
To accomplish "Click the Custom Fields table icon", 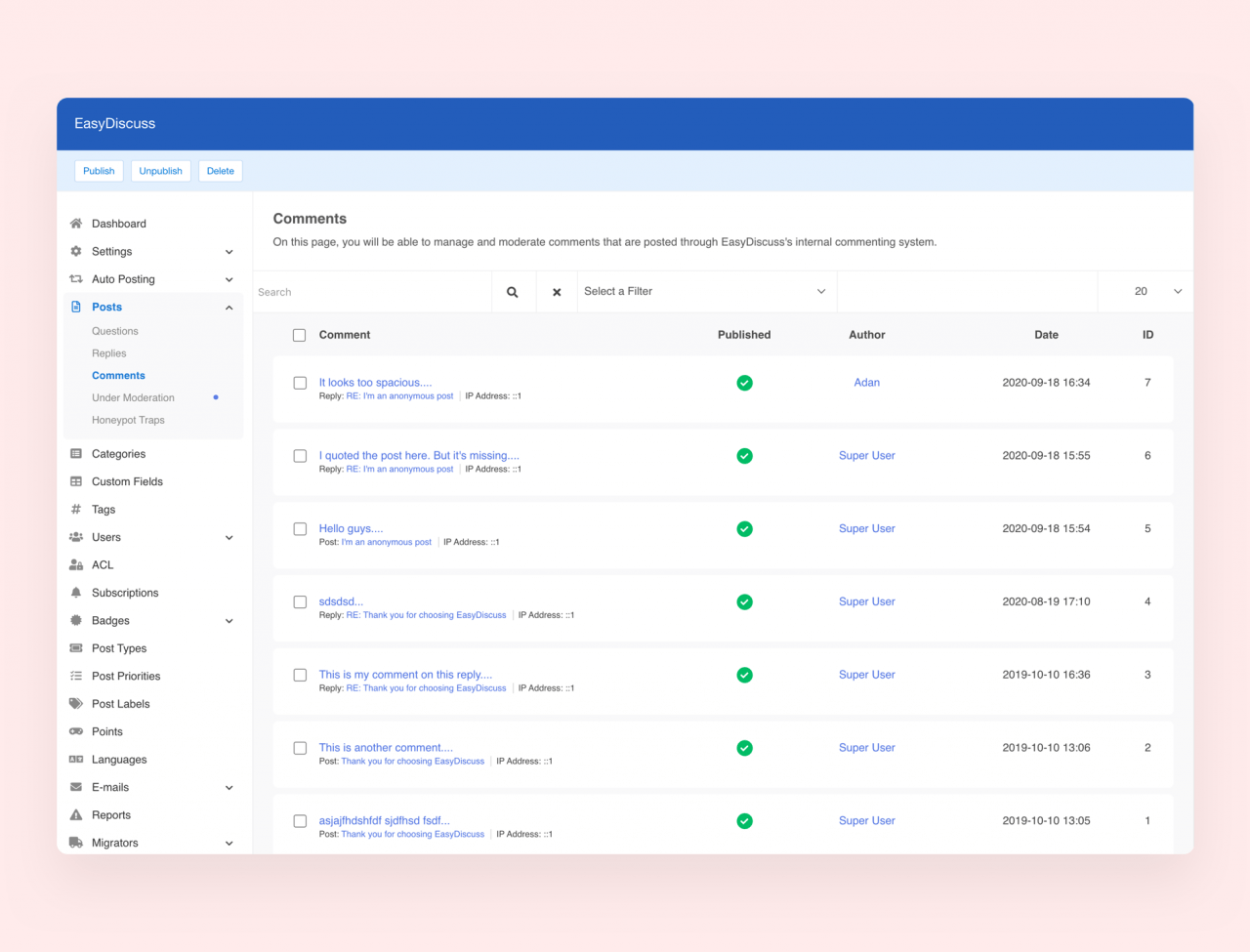I will (x=76, y=481).
